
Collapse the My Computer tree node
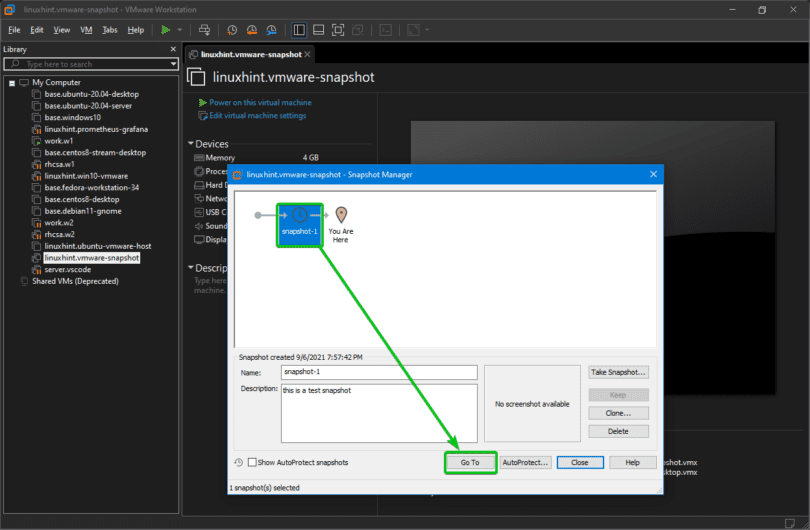12,83
